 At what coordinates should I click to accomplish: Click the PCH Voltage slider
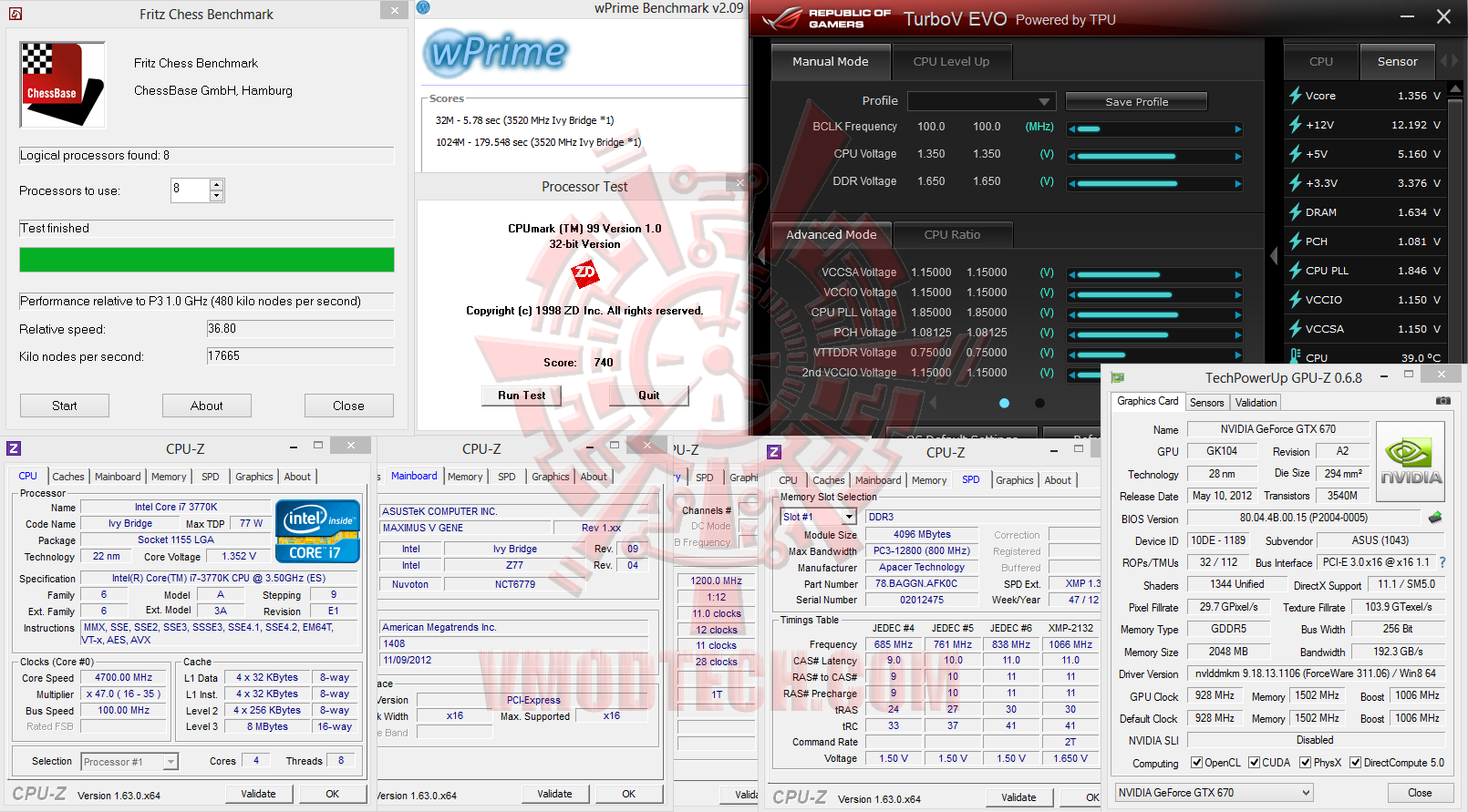coord(1155,334)
